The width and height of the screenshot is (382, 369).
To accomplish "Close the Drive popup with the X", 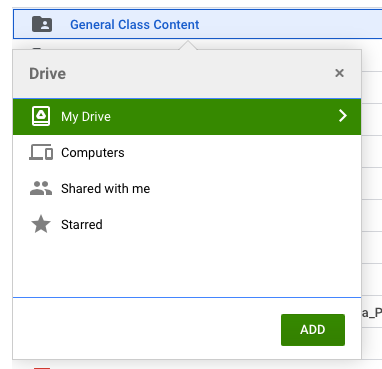I will tap(339, 73).
